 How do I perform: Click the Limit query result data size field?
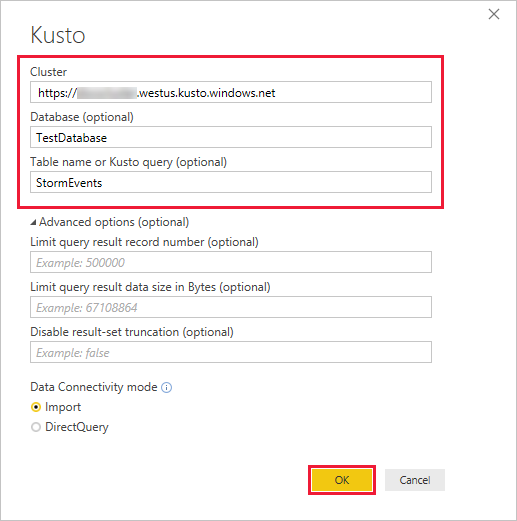(231, 307)
